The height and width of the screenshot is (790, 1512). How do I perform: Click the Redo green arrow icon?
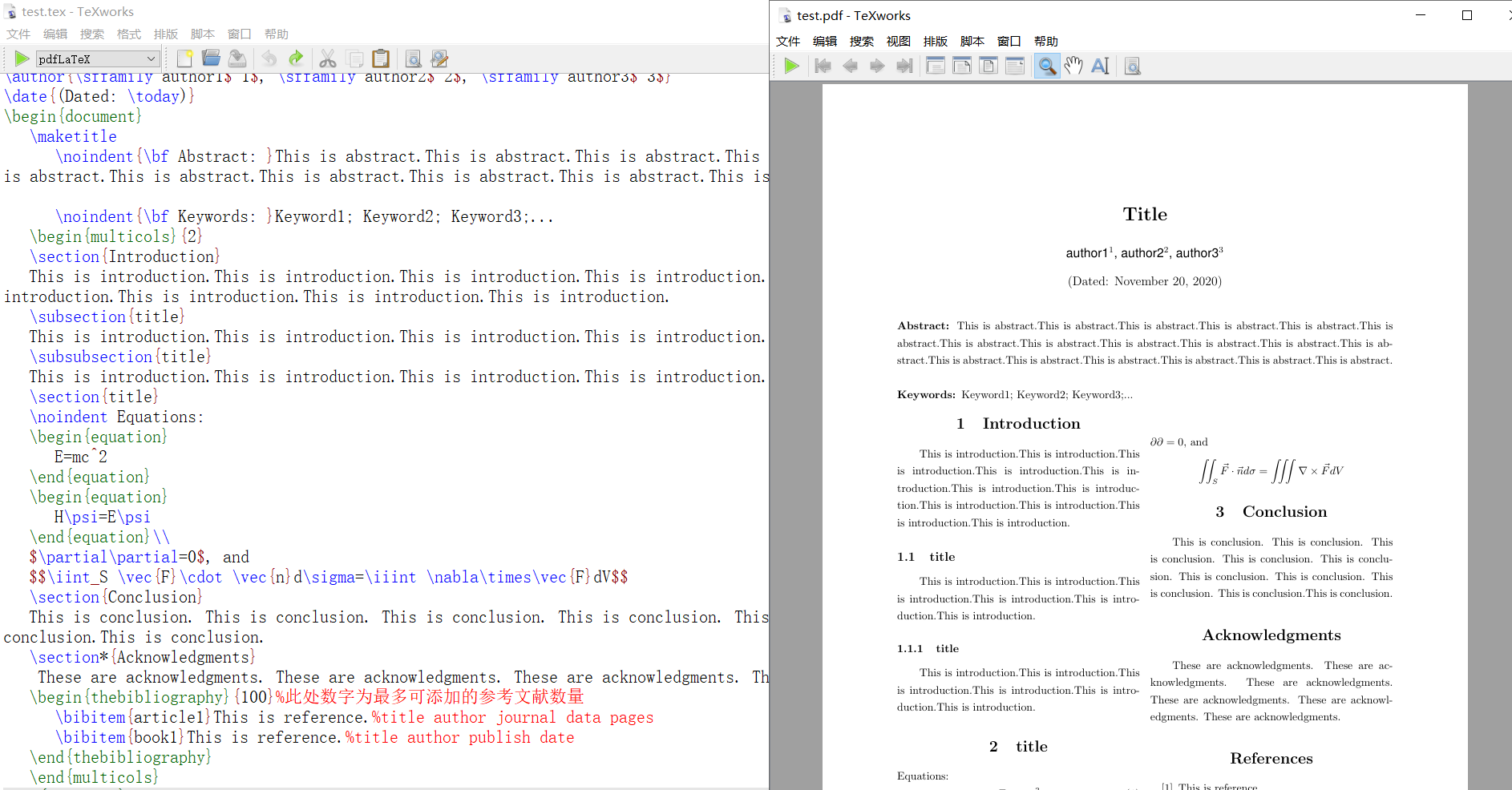click(295, 58)
